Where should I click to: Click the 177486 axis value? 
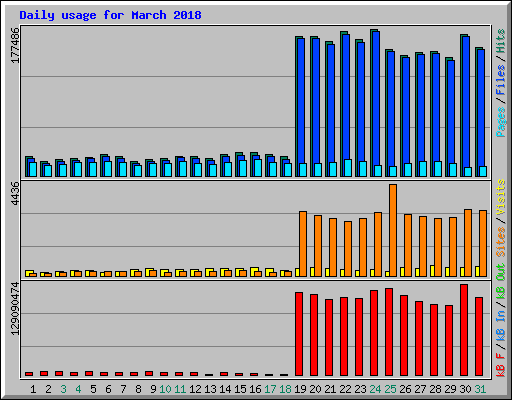[15, 45]
